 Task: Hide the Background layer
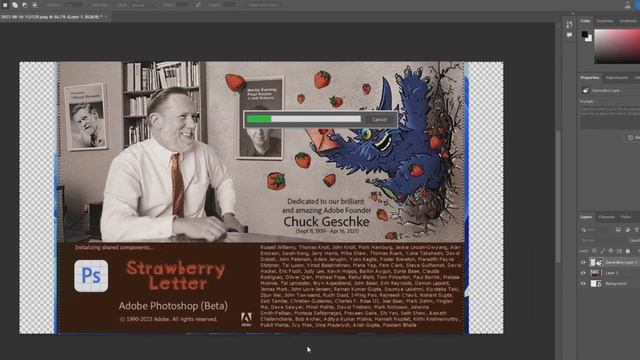point(583,284)
